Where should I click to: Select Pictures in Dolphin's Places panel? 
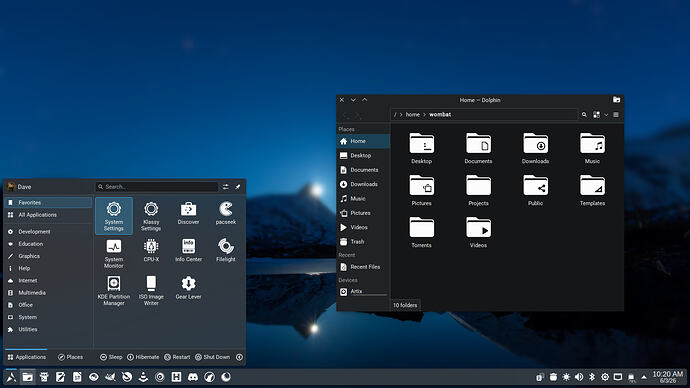363,213
